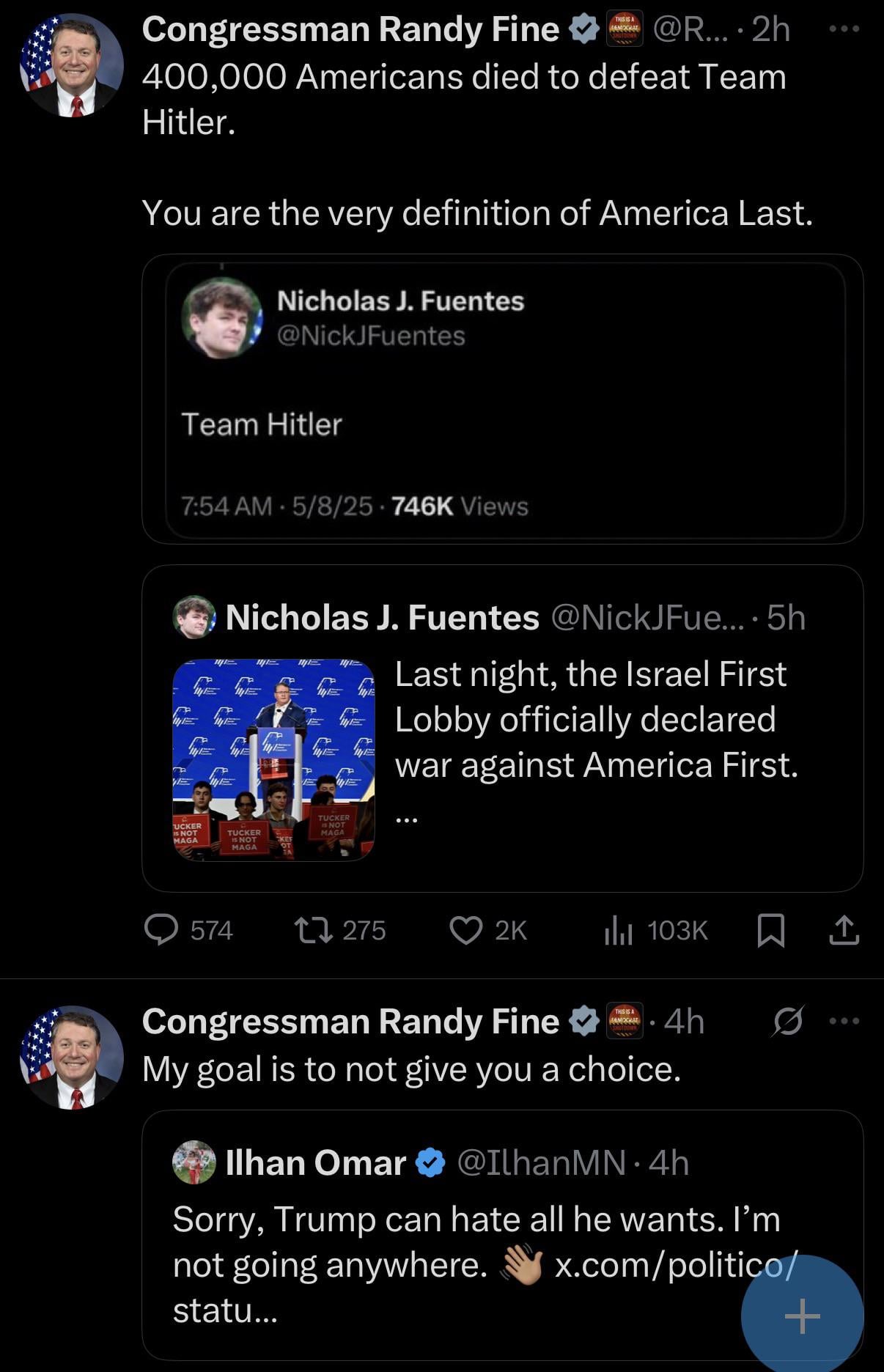Open view analytics showing 103K views
The width and height of the screenshot is (884, 1372).
coord(619,931)
